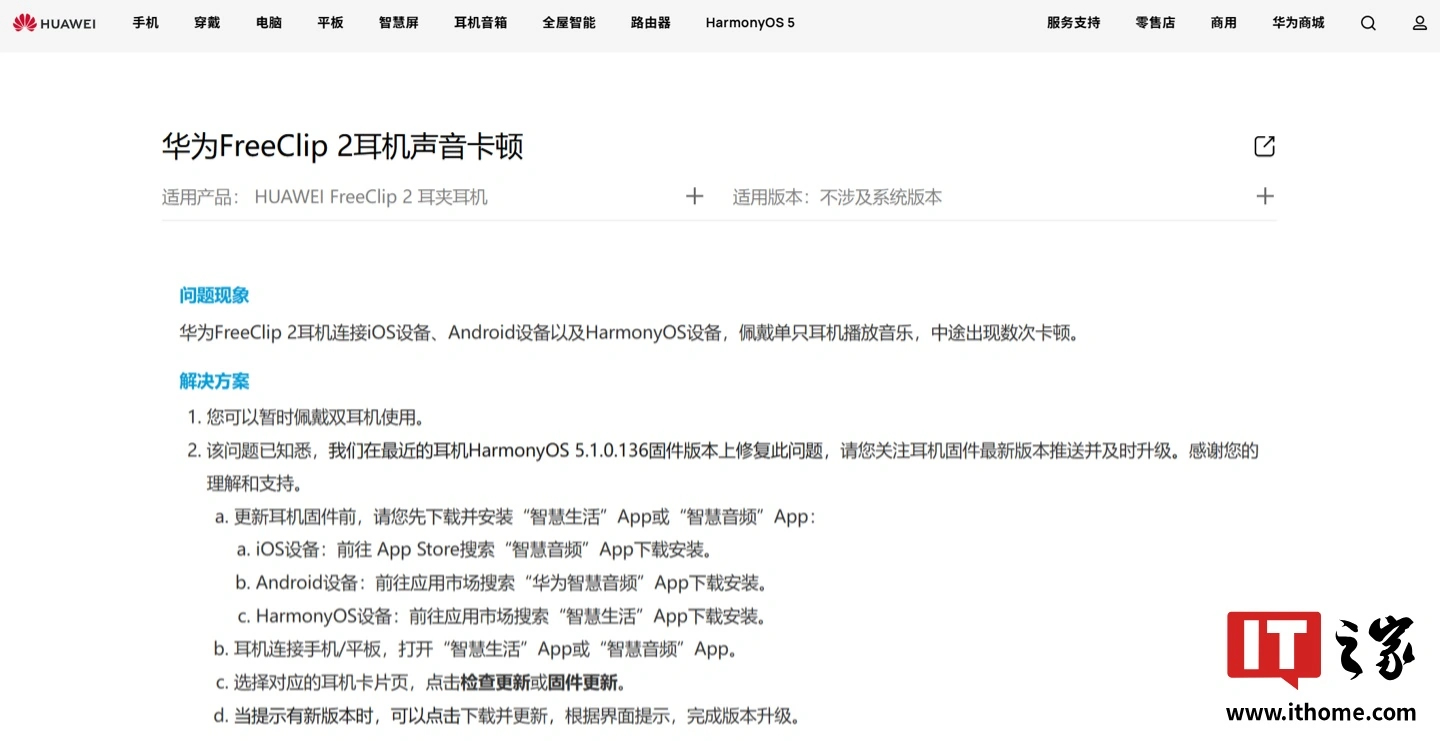Click the share/external-link icon beside the article title
This screenshot has height=741, width=1440.
(x=1263, y=145)
